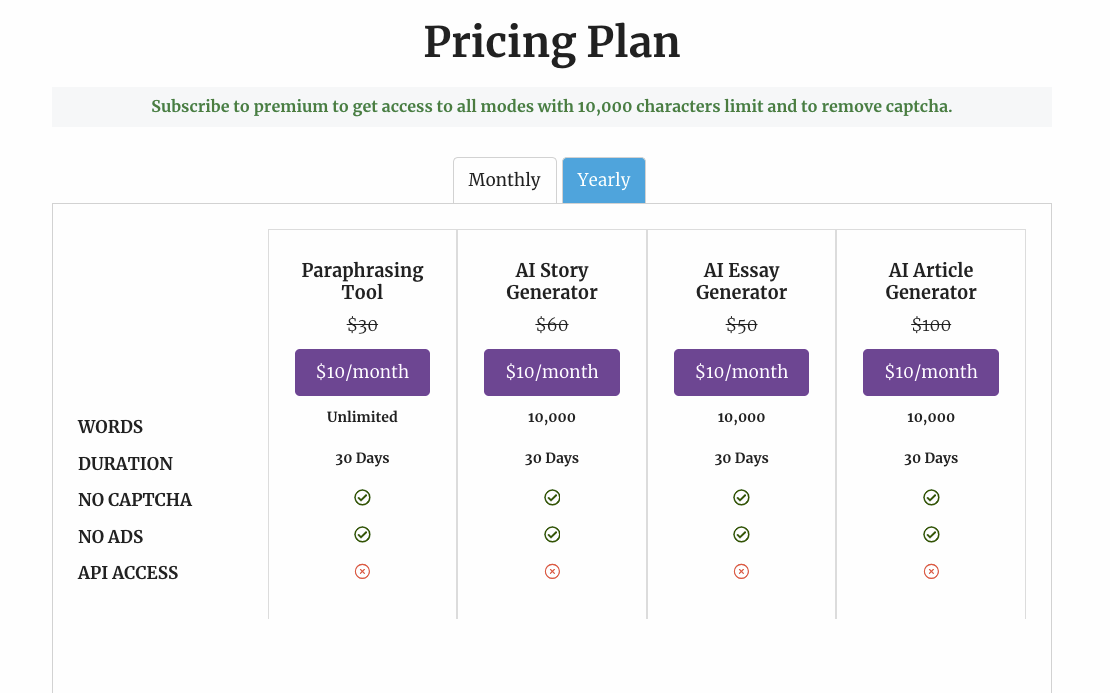The height and width of the screenshot is (693, 1110).
Task: Click the crossed-out $100 price
Action: click(931, 325)
